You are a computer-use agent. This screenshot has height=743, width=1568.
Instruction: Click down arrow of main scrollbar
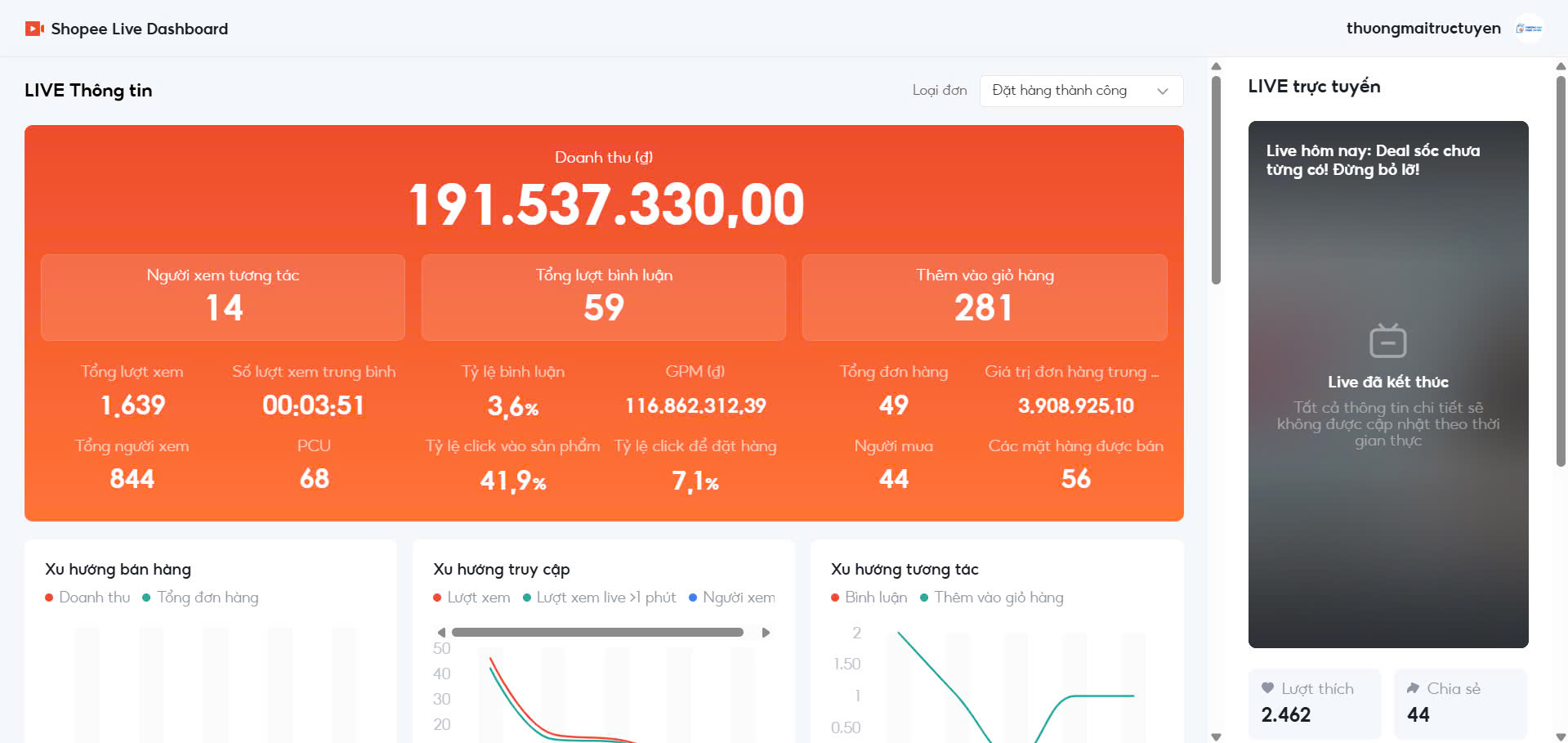pos(1216,736)
